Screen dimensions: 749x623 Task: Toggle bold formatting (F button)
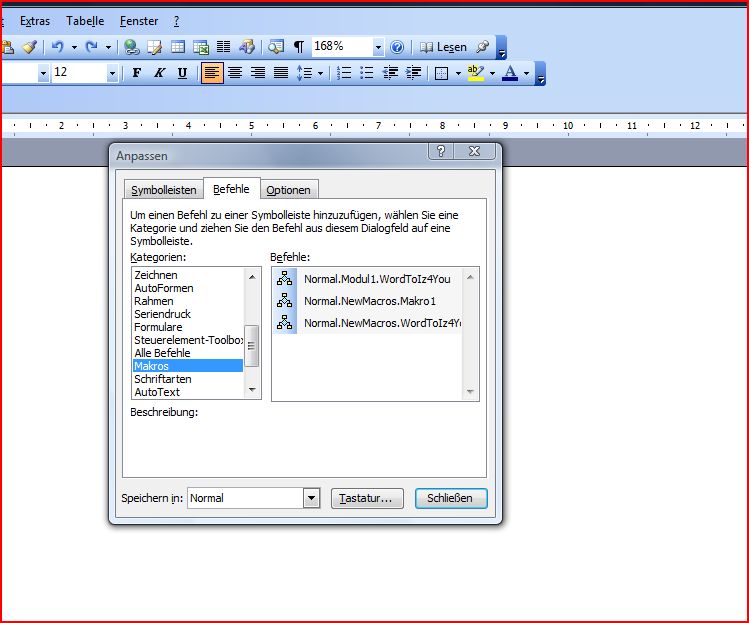(x=137, y=73)
